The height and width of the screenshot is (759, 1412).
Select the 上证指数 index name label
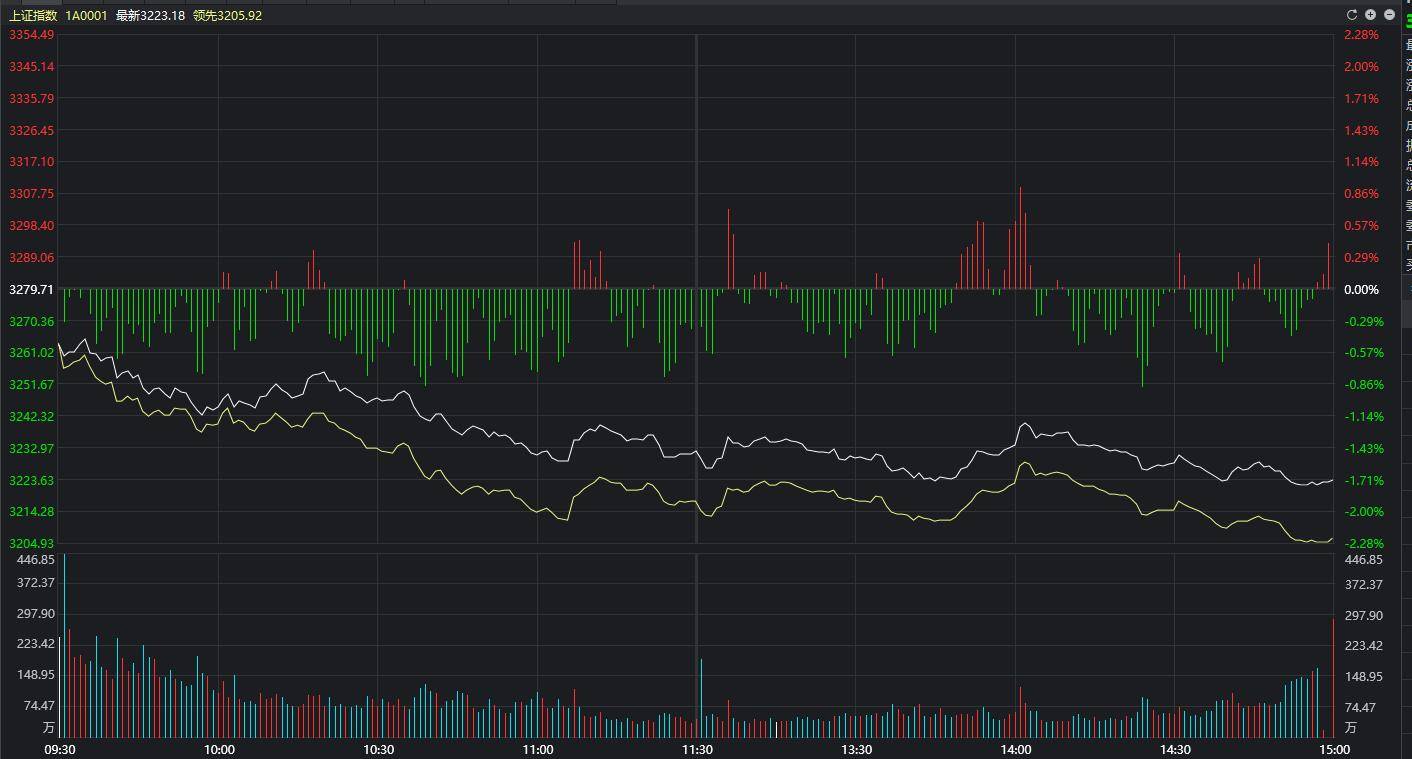pyautogui.click(x=33, y=16)
